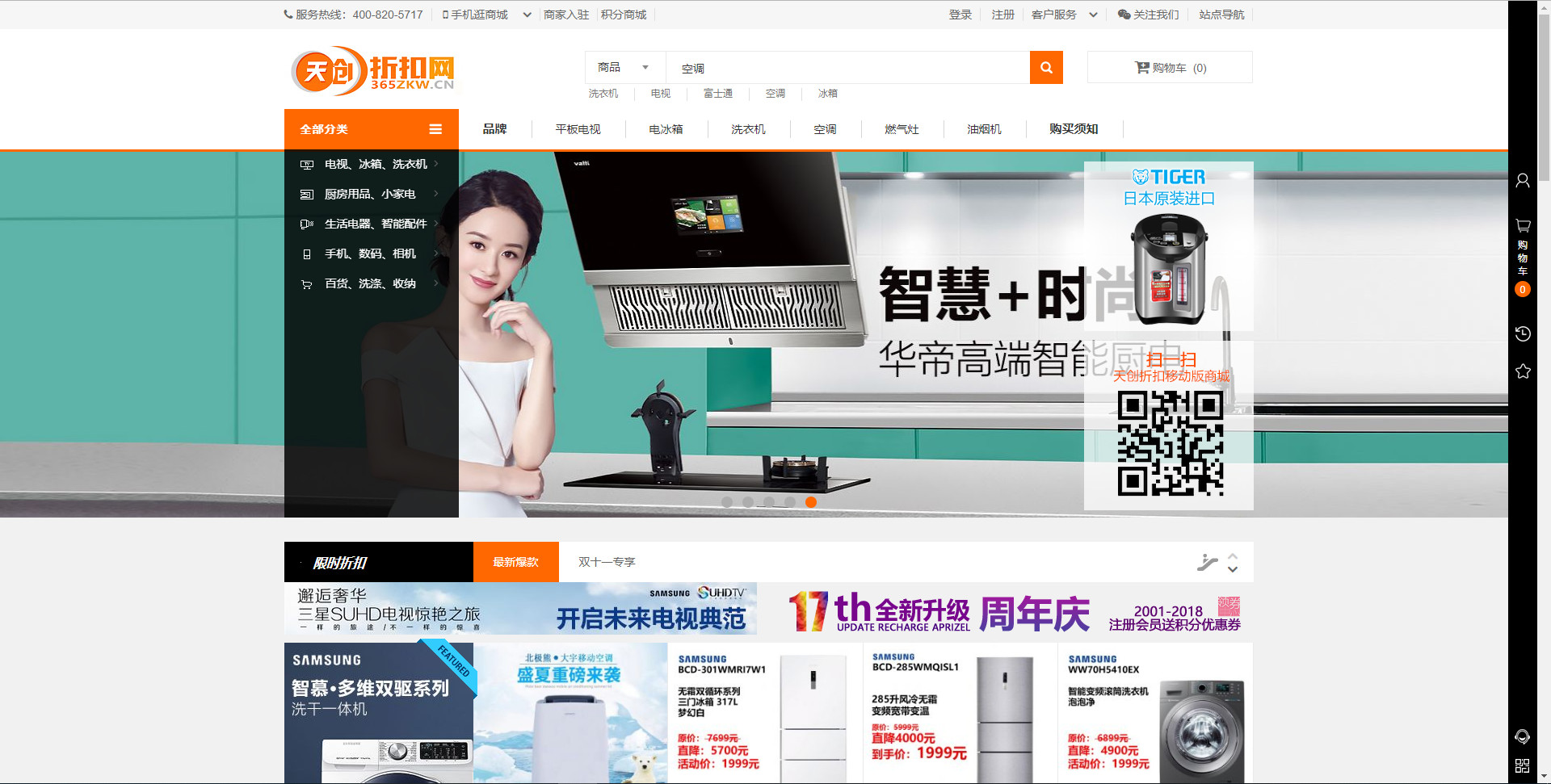
Task: Open the 电冰箱 nav menu
Action: [x=666, y=129]
